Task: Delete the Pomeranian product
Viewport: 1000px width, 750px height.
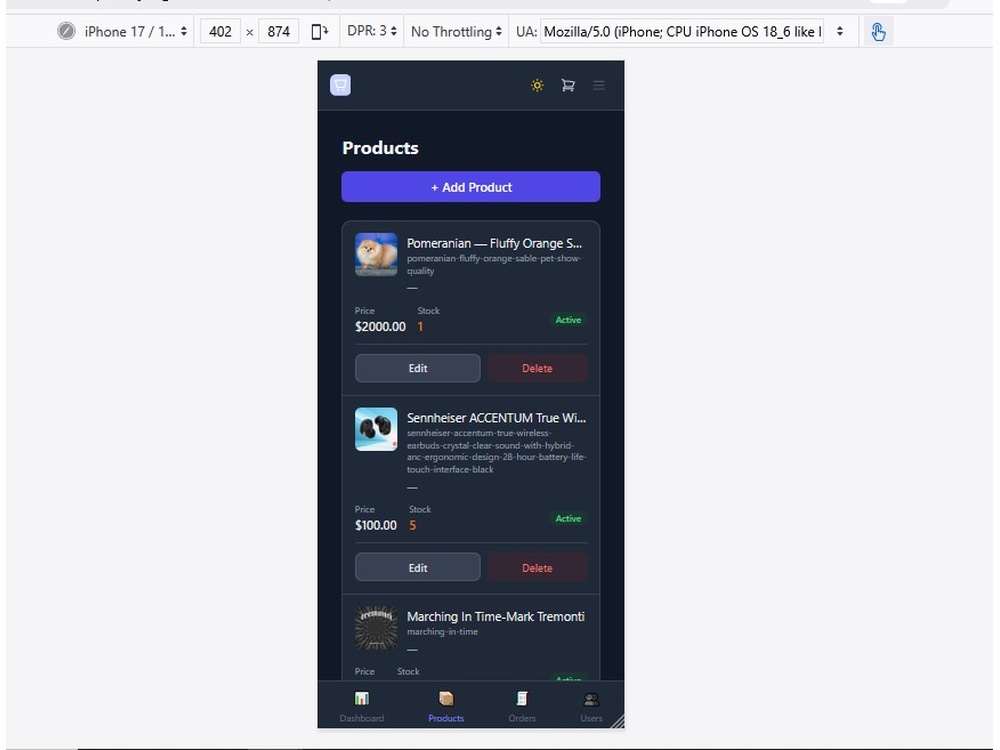Action: [x=537, y=368]
